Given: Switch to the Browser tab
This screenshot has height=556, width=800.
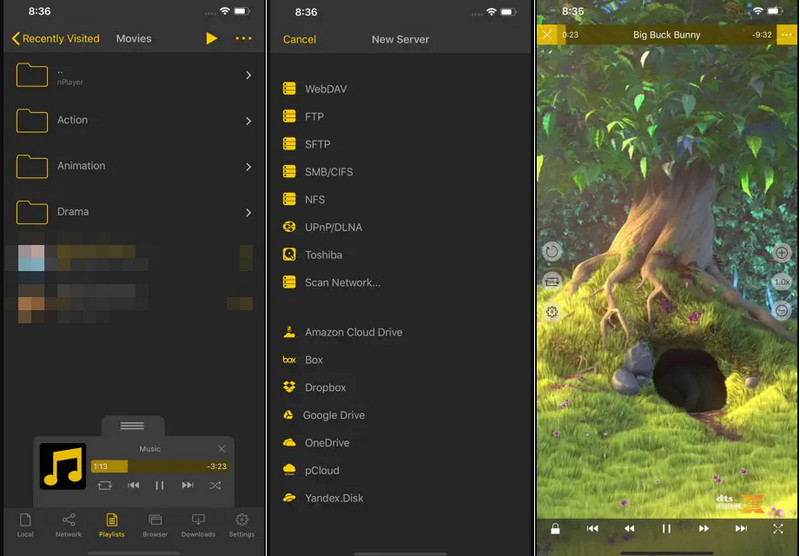Looking at the screenshot, I should [155, 525].
